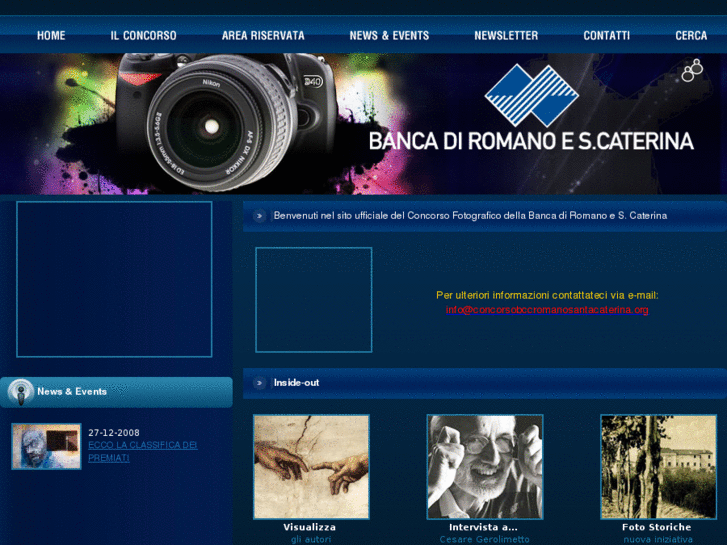
Task: Navigate to CONTATTI
Action: (606, 35)
